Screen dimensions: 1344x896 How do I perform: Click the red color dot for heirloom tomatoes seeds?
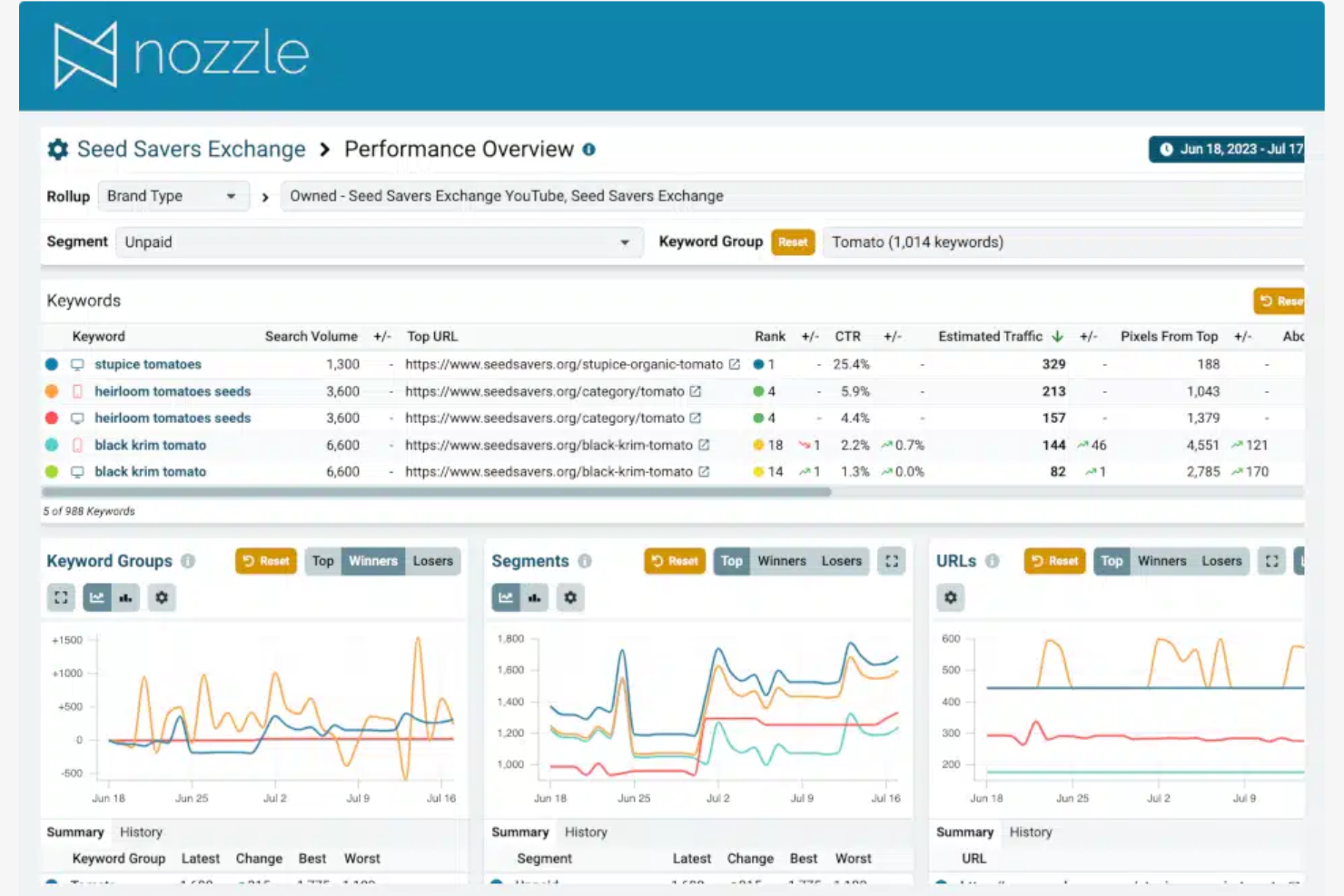click(52, 418)
